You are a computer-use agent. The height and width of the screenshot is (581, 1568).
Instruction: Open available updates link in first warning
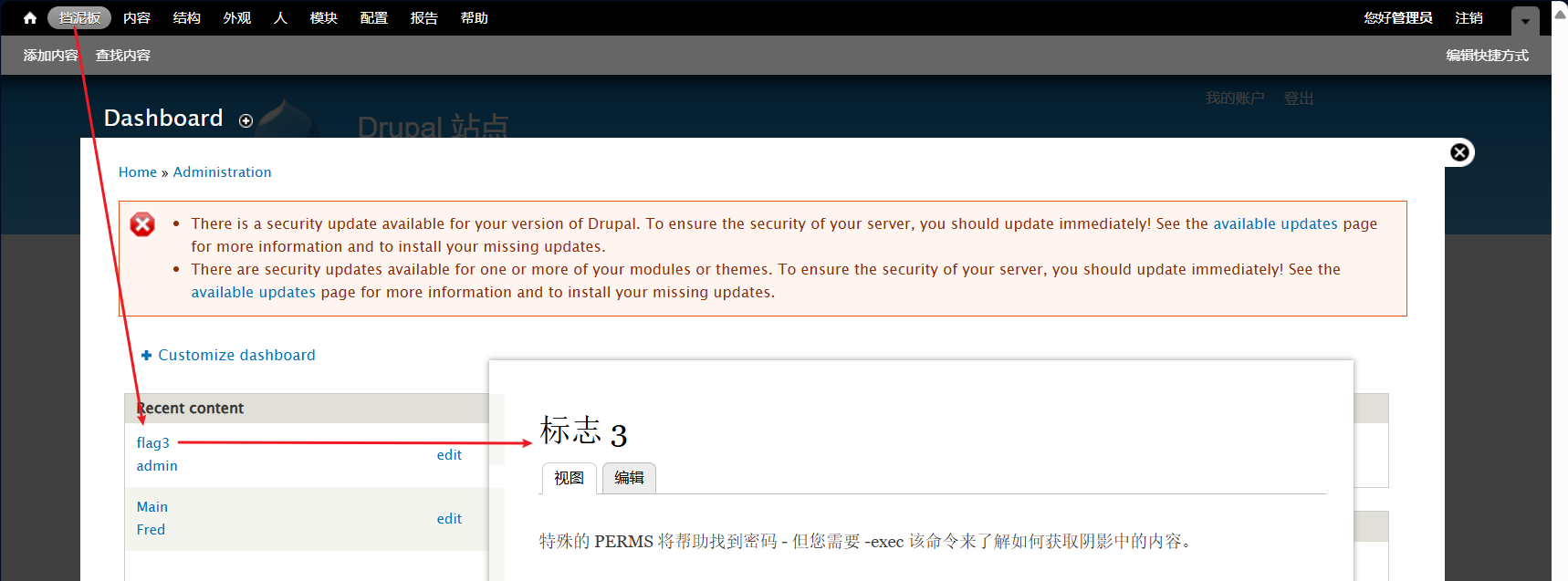coord(1275,224)
